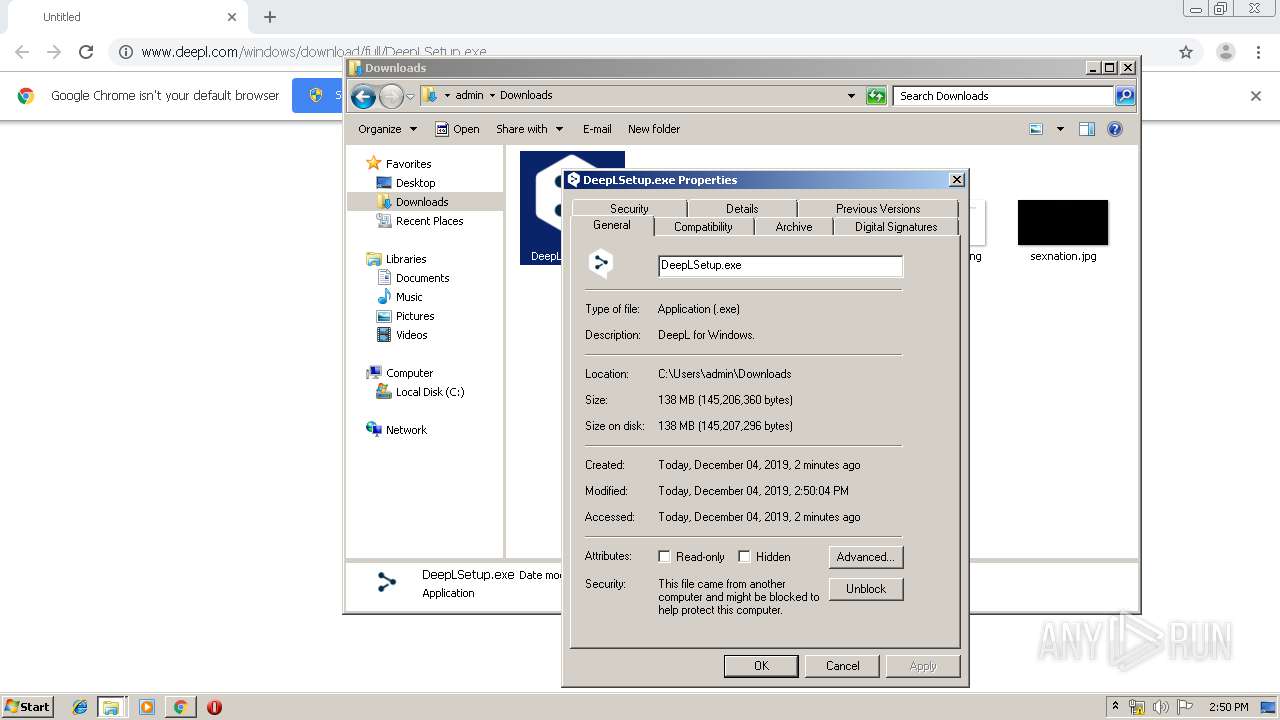Click the green refresh button beside the address bar
Viewport: 1280px width, 720px height.
[876, 96]
